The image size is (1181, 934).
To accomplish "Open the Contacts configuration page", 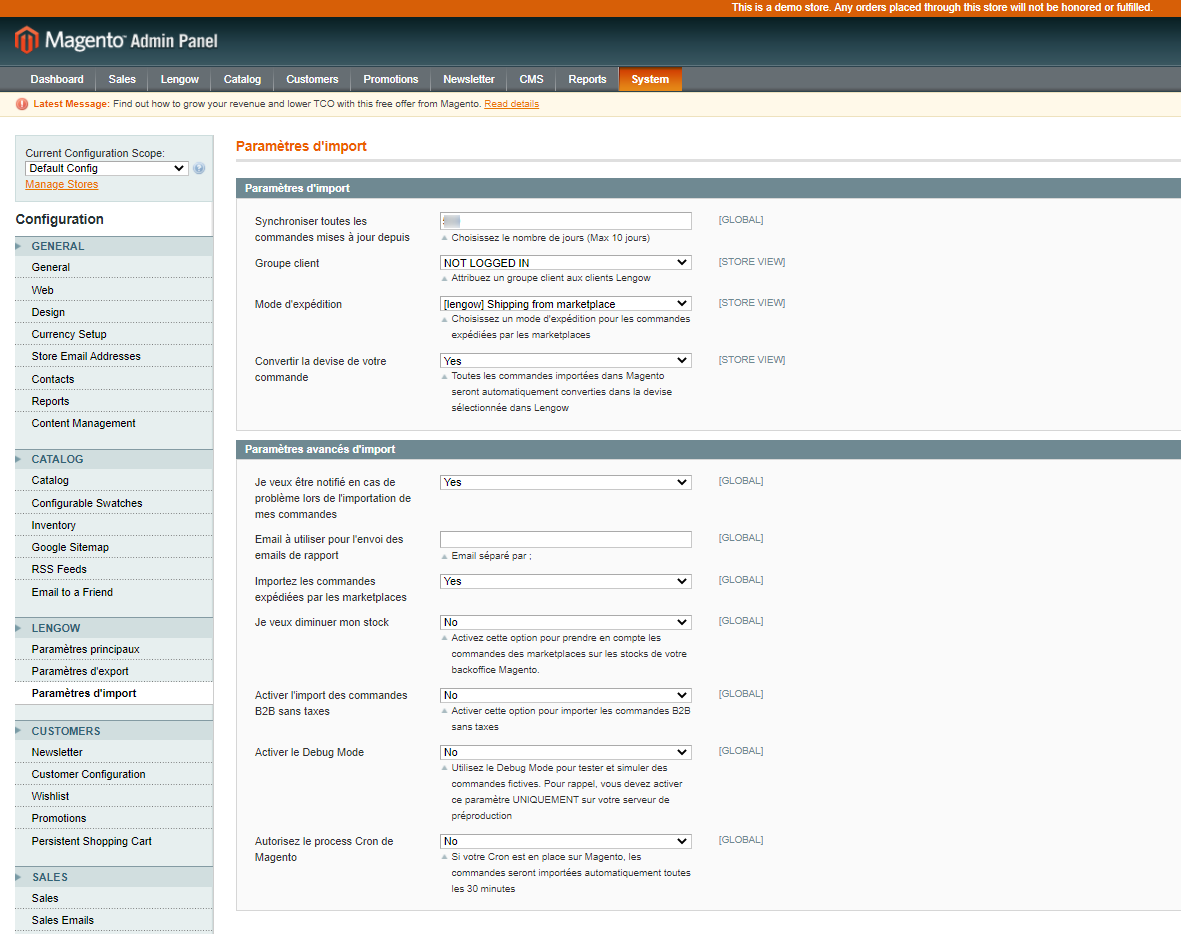I will [x=114, y=379].
